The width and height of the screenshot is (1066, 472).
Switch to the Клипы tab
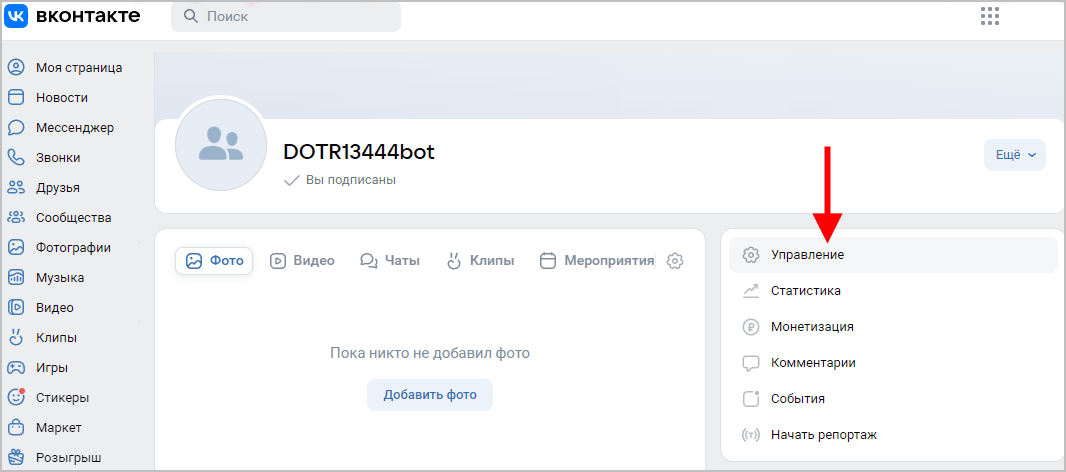pyautogui.click(x=480, y=260)
